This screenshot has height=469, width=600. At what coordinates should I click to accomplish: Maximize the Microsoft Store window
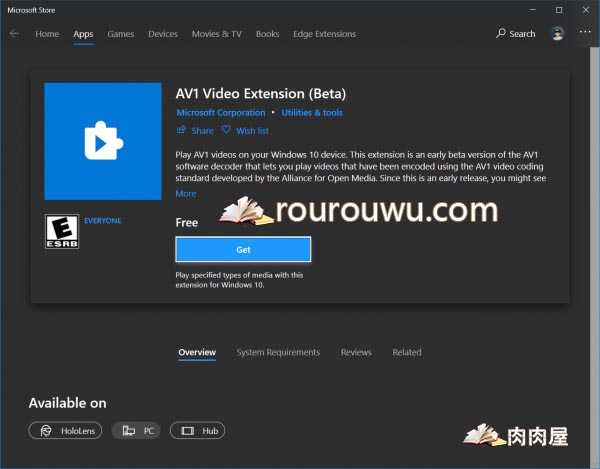click(x=559, y=10)
